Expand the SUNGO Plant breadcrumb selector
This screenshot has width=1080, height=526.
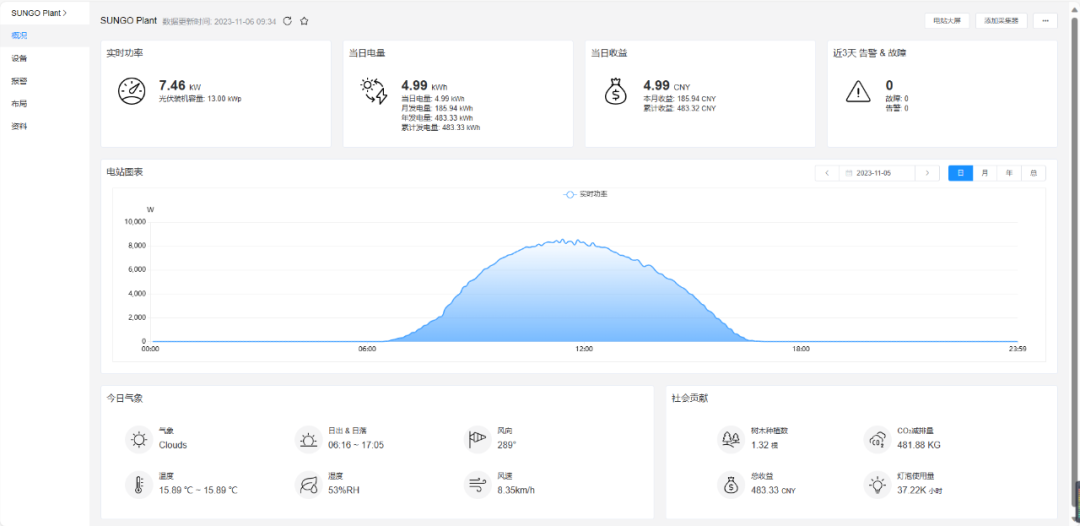click(39, 13)
